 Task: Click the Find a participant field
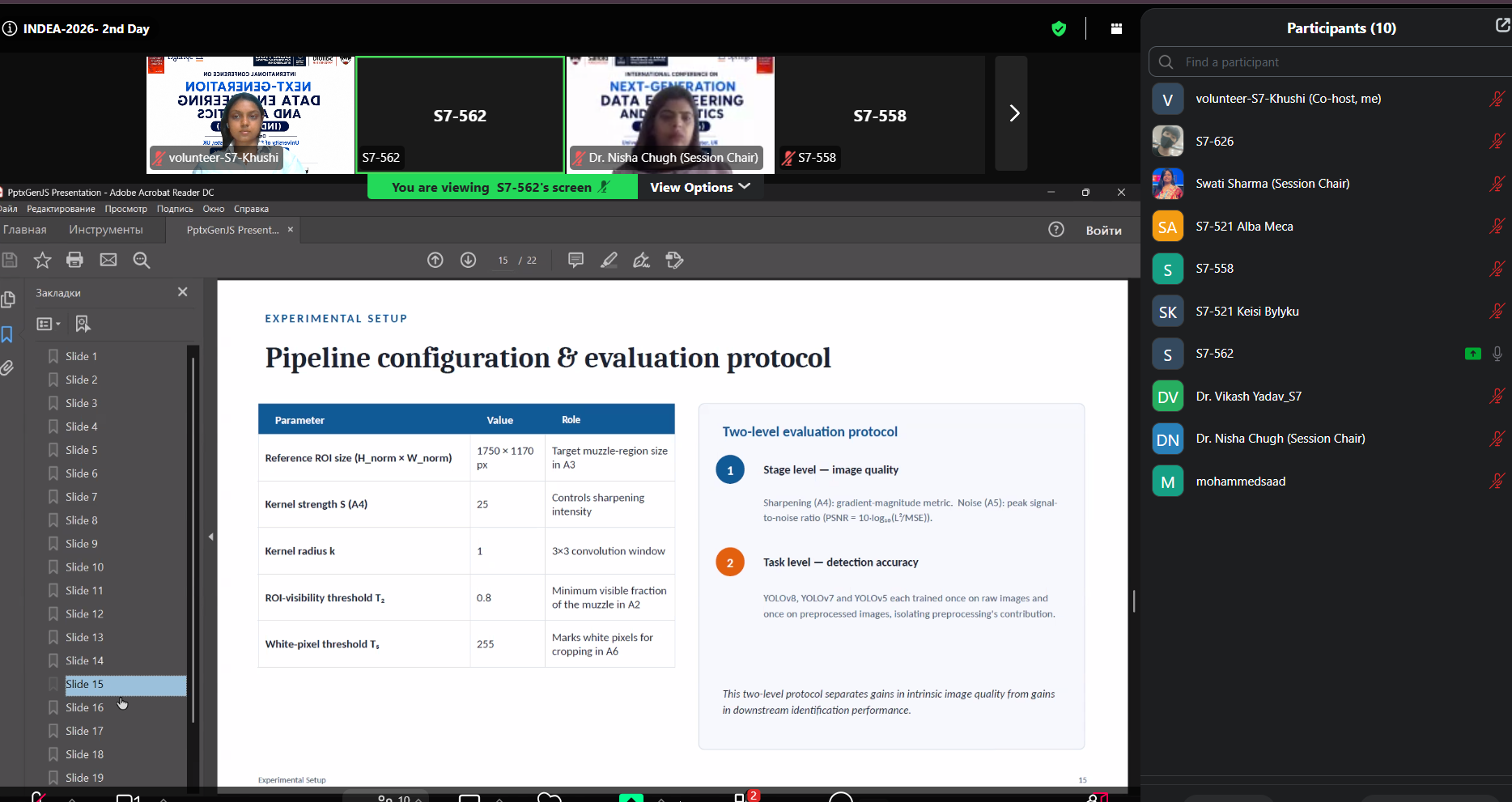pyautogui.click(x=1331, y=62)
